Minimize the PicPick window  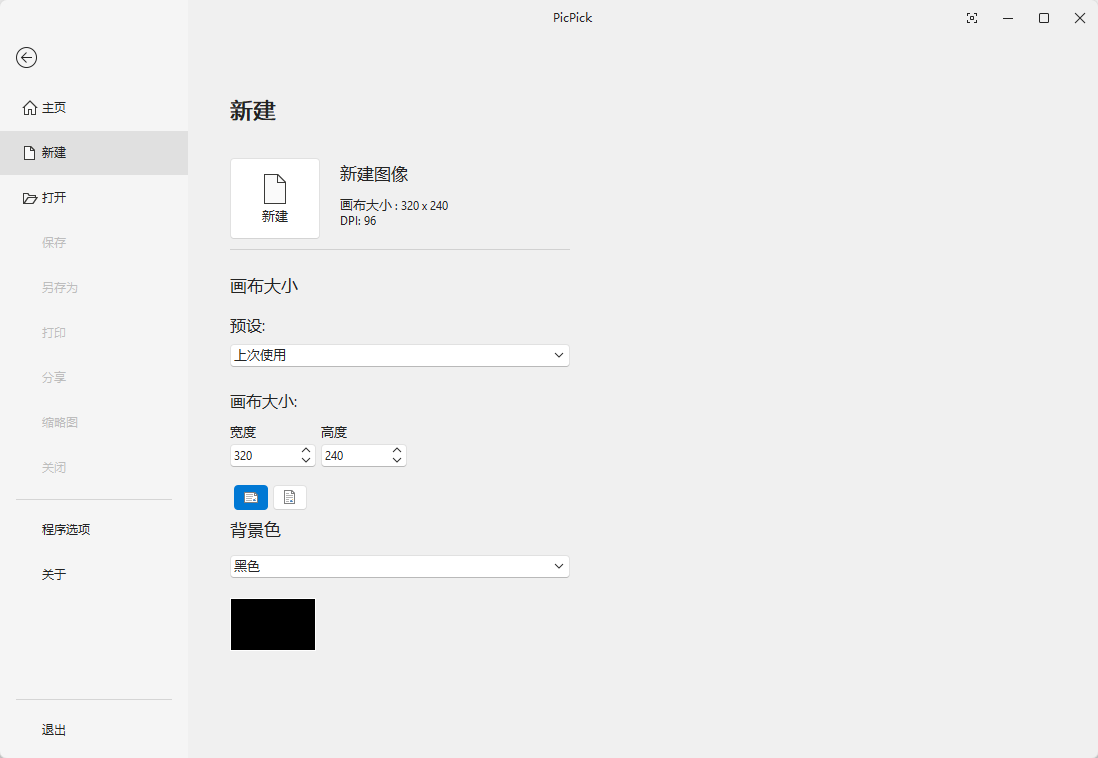(1008, 18)
